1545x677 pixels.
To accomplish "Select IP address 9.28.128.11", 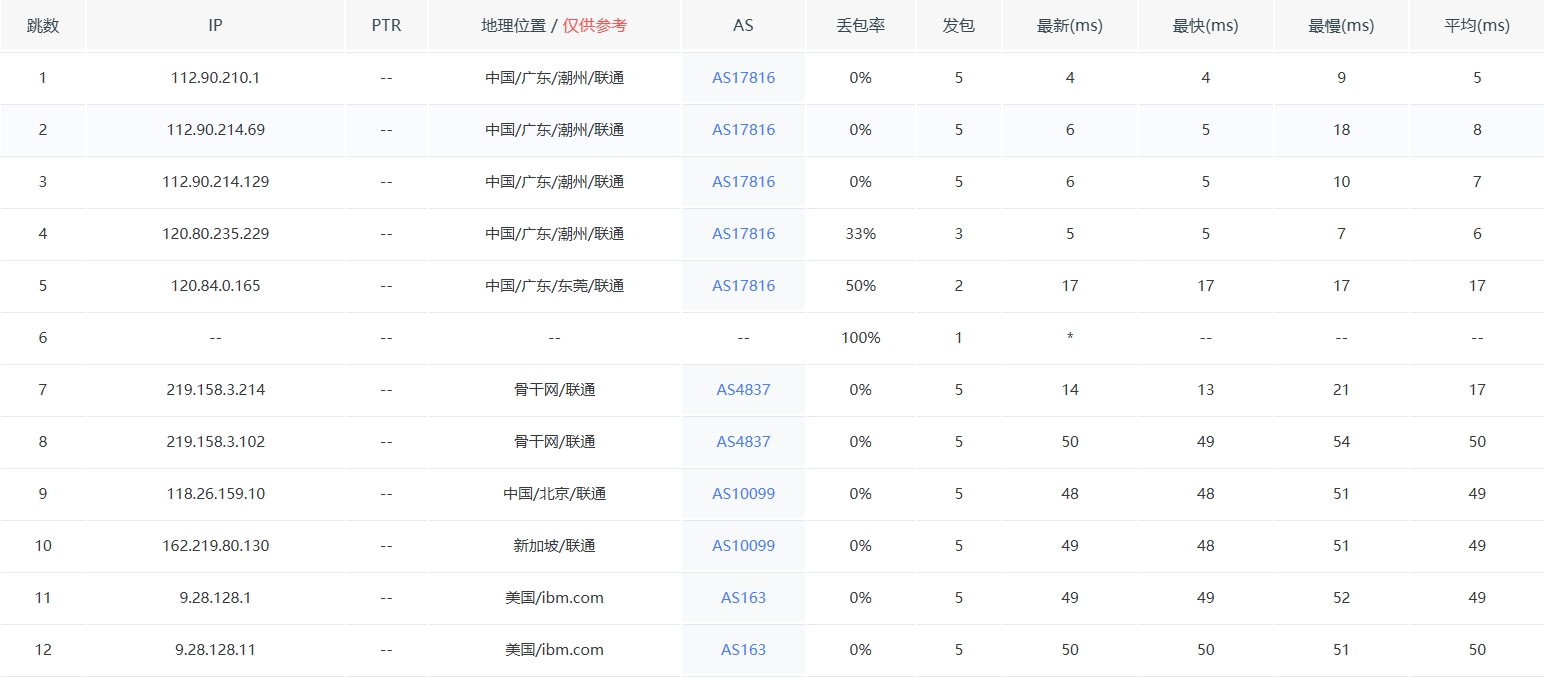I will click(x=215, y=649).
